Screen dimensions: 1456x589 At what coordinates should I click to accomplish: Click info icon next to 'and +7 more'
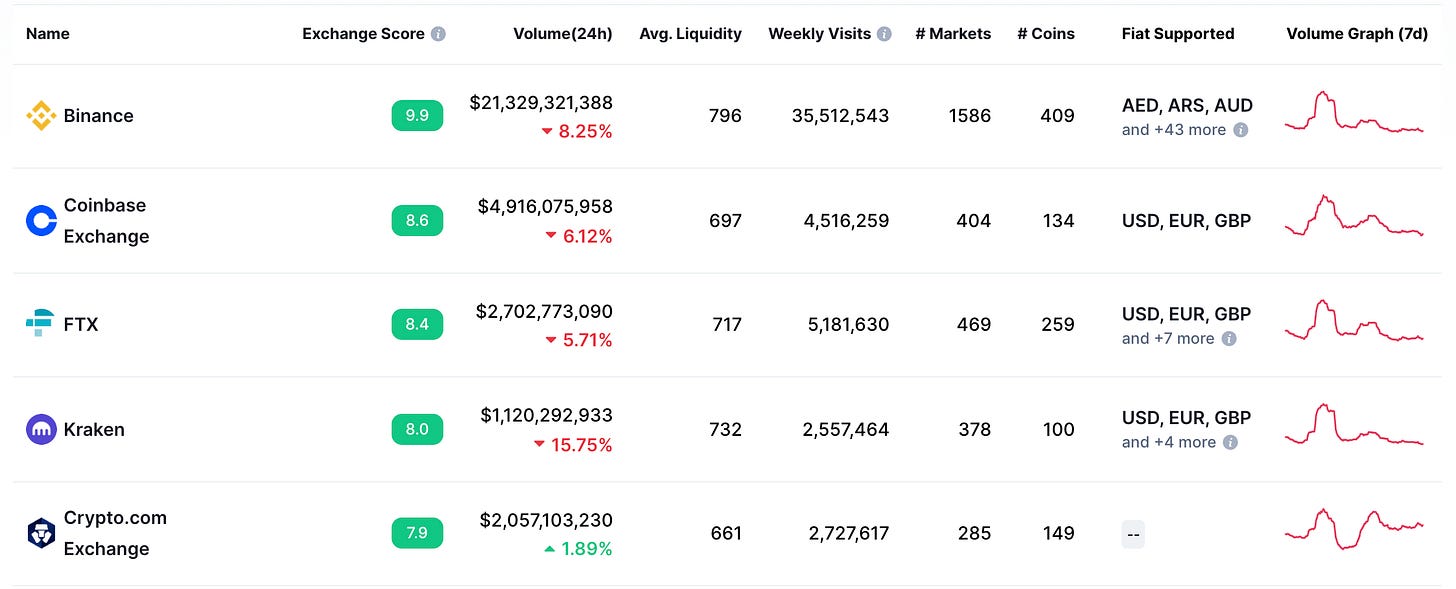(1230, 339)
